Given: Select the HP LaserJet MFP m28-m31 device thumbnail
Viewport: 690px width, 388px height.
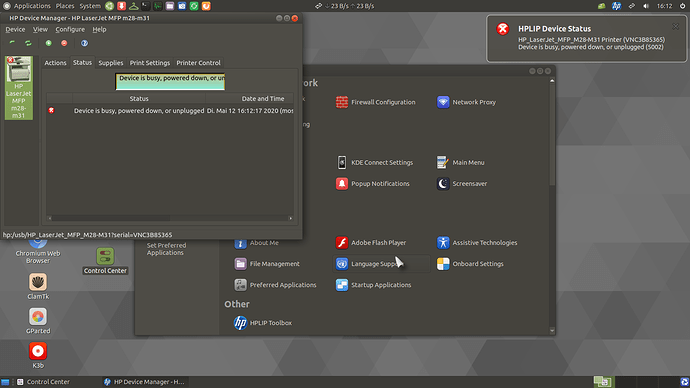Looking at the screenshot, I should click(18, 88).
